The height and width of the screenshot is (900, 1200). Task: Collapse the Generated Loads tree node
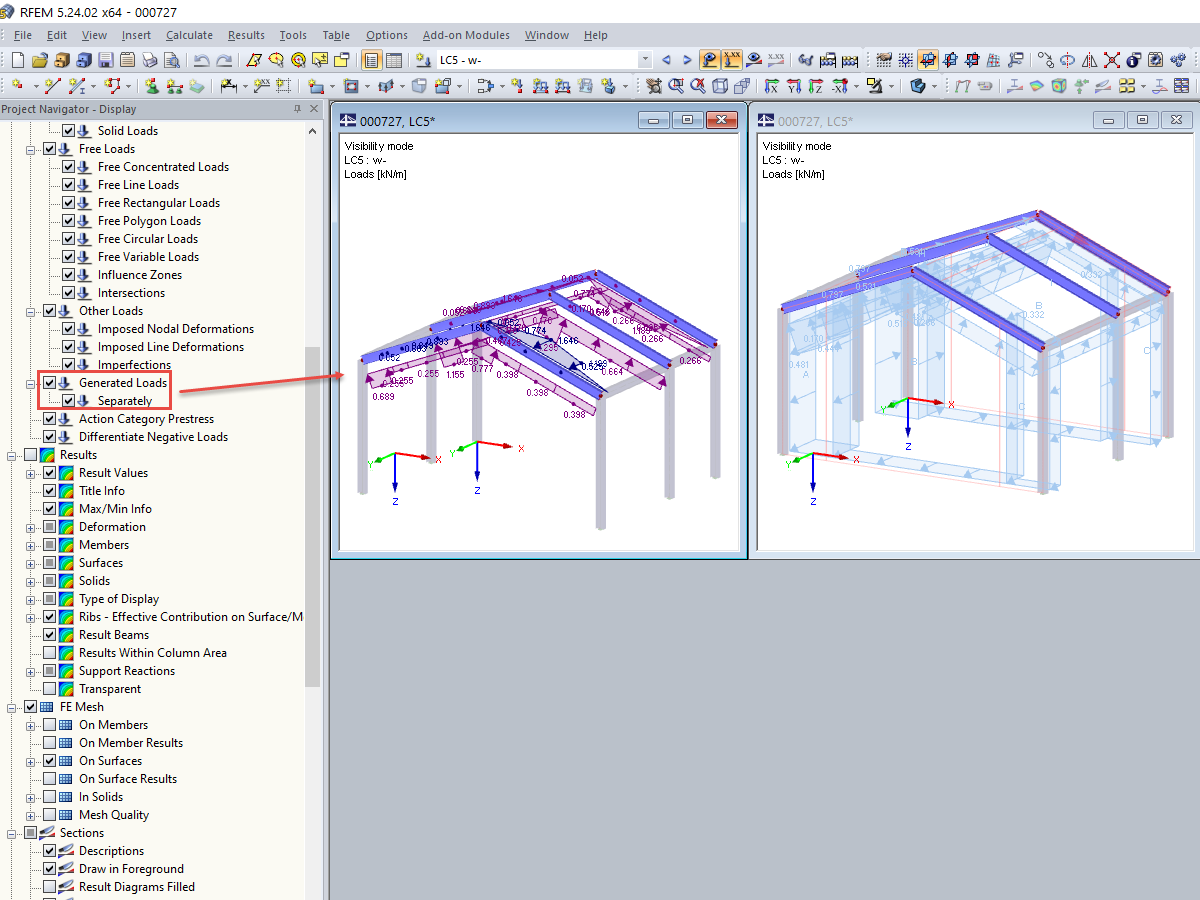pyautogui.click(x=31, y=383)
